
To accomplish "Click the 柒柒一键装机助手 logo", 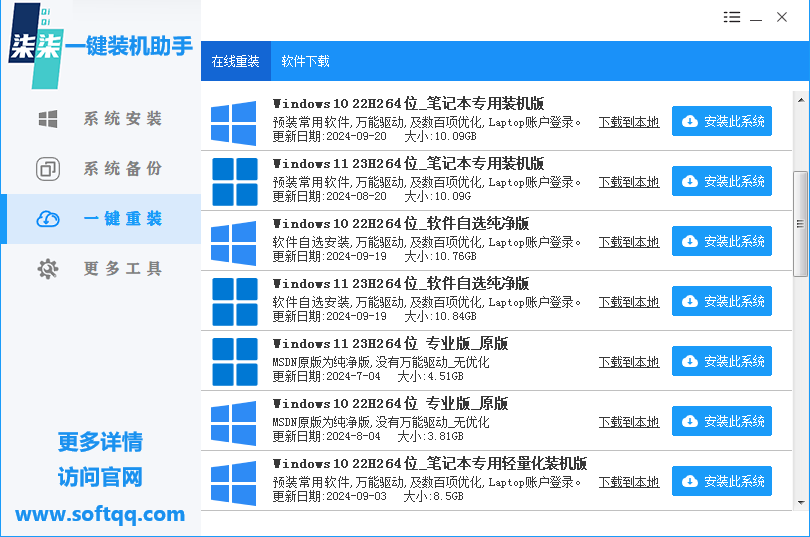I will tap(101, 45).
